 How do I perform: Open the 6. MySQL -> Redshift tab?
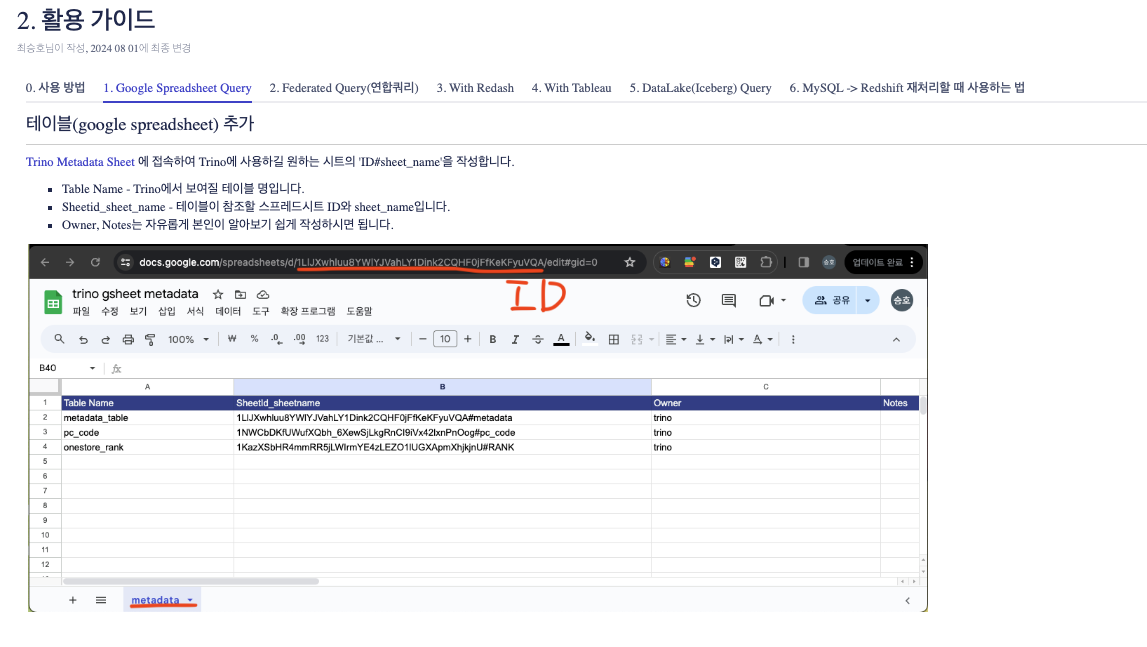[x=907, y=88]
